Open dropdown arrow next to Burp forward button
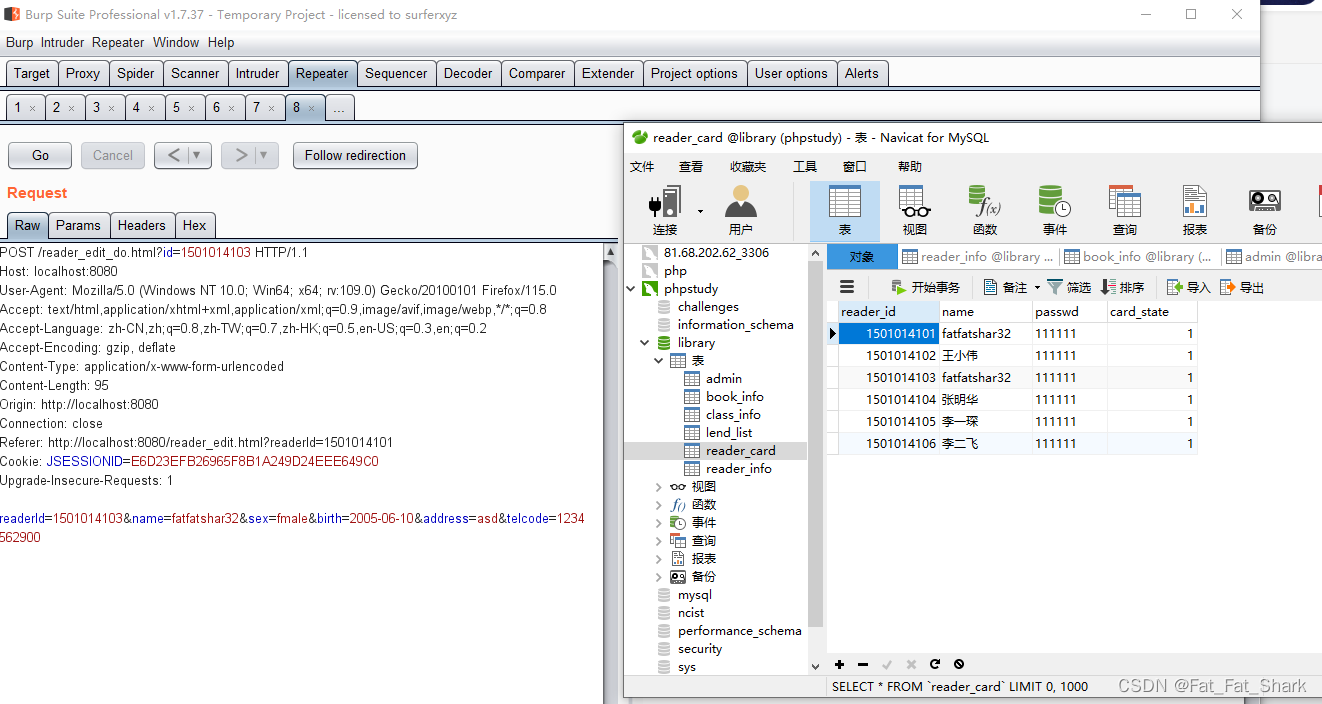Viewport: 1322px width, 704px height. (265, 155)
